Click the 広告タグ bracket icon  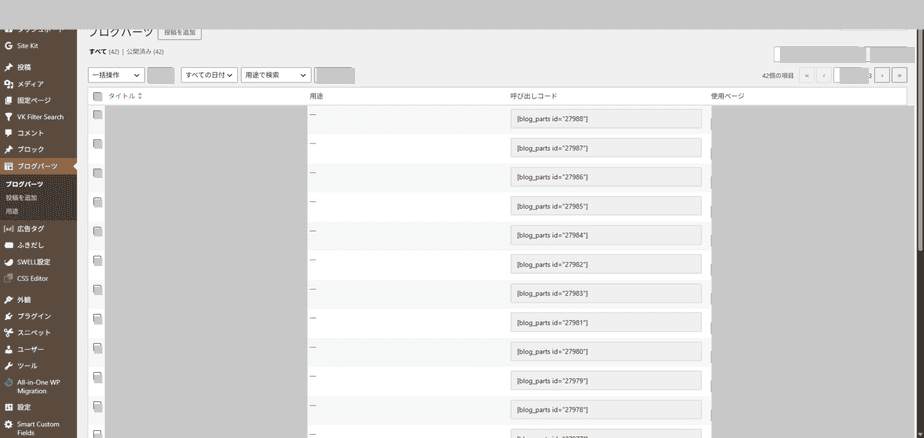(x=8, y=229)
